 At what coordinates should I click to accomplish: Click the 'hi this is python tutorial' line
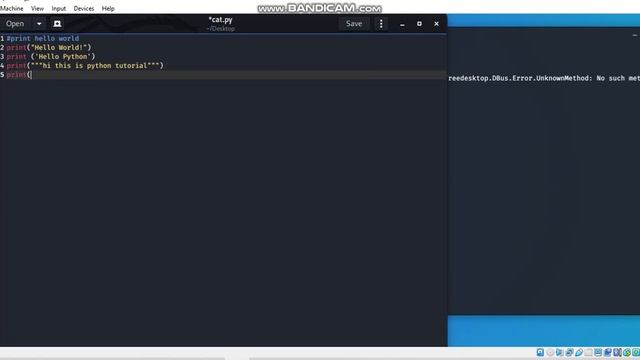(x=85, y=65)
